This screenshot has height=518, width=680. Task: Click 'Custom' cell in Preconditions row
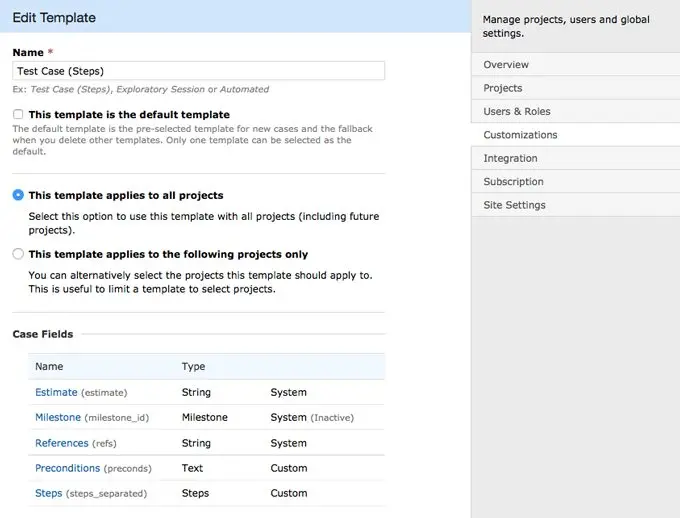(289, 468)
